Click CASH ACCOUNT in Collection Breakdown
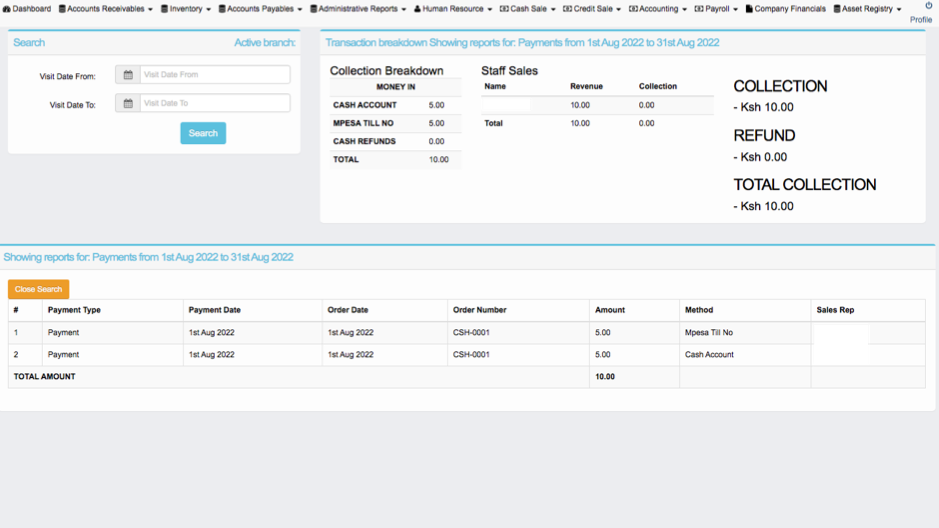The image size is (939, 528). (365, 105)
